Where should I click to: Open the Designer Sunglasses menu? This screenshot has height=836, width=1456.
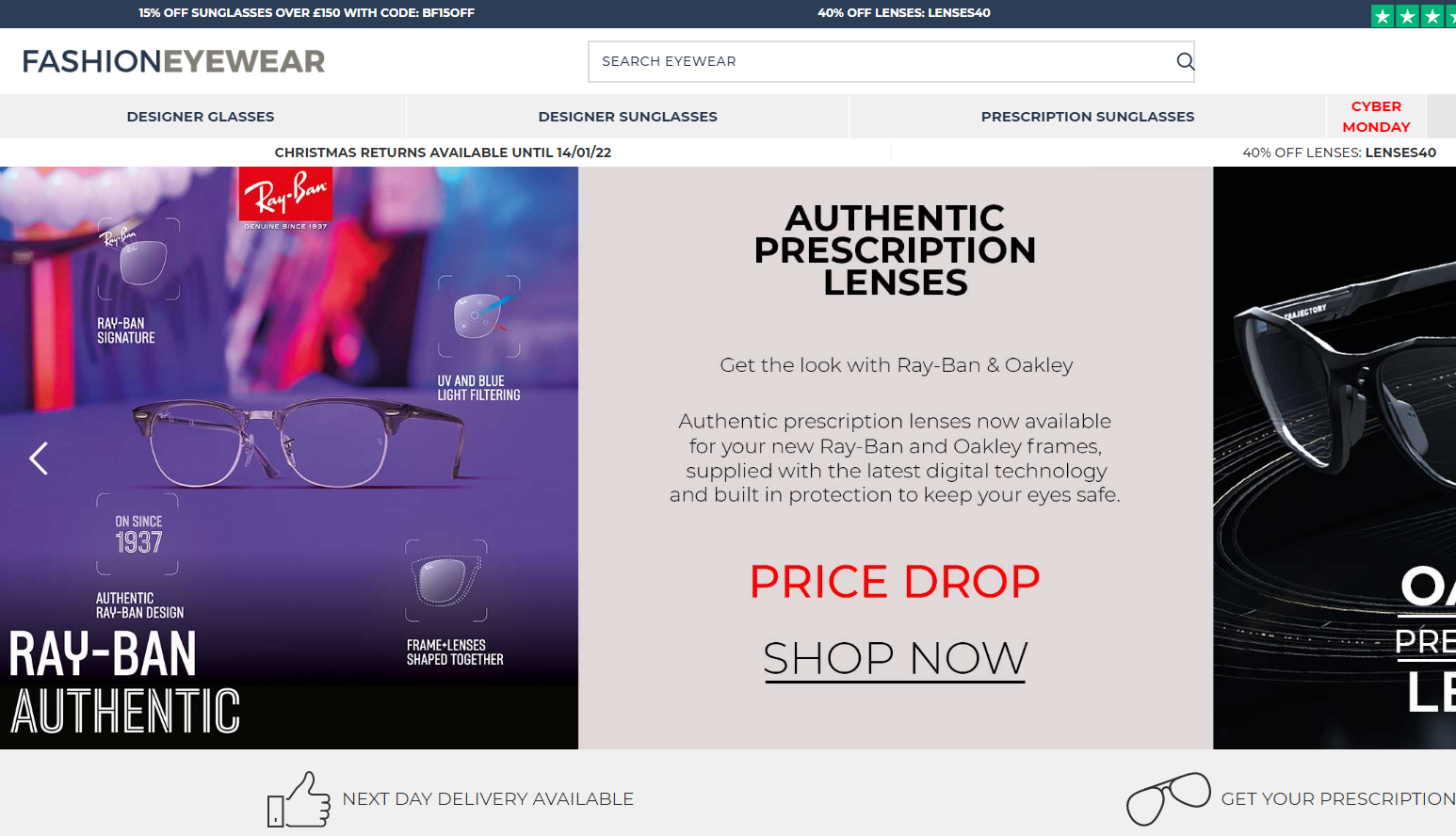(627, 117)
